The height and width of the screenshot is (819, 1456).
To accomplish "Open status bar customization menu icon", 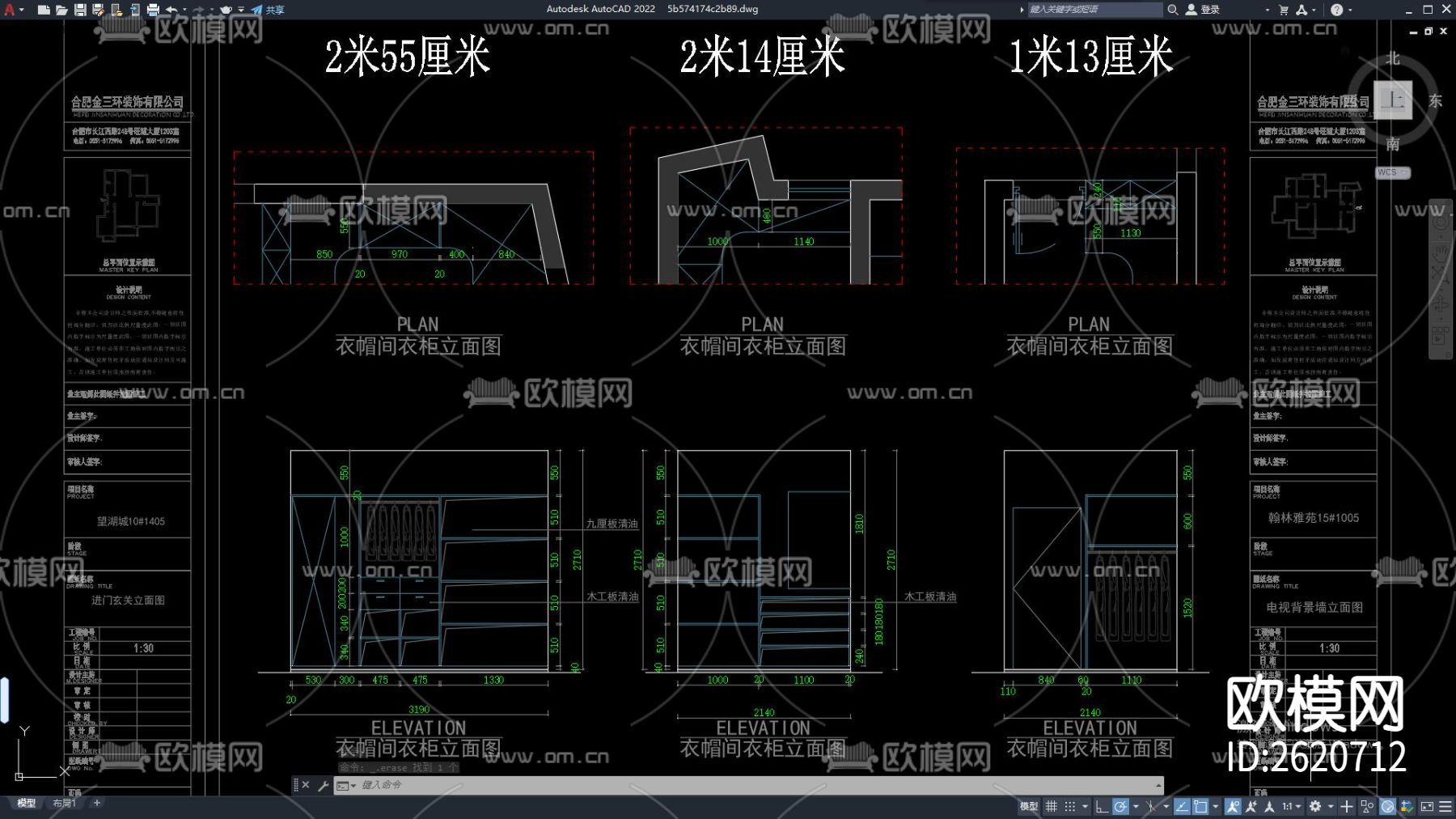I will click(1445, 807).
